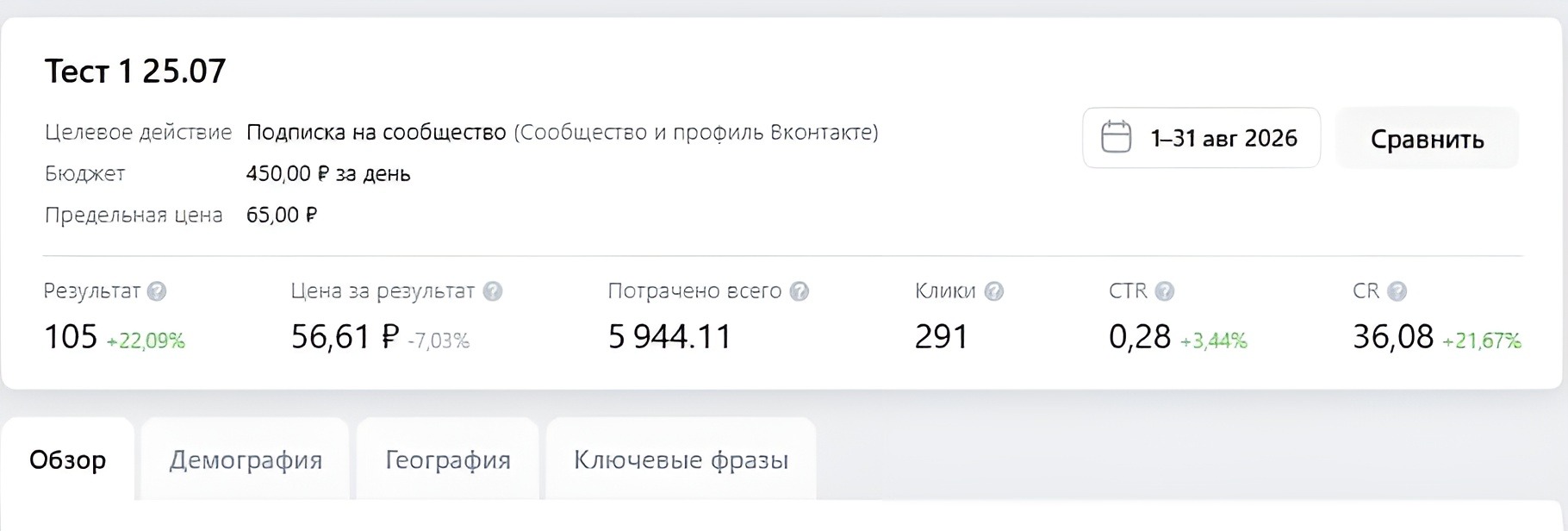Click the campaign title Тест 1 25.07
The image size is (1568, 531).
(x=135, y=71)
